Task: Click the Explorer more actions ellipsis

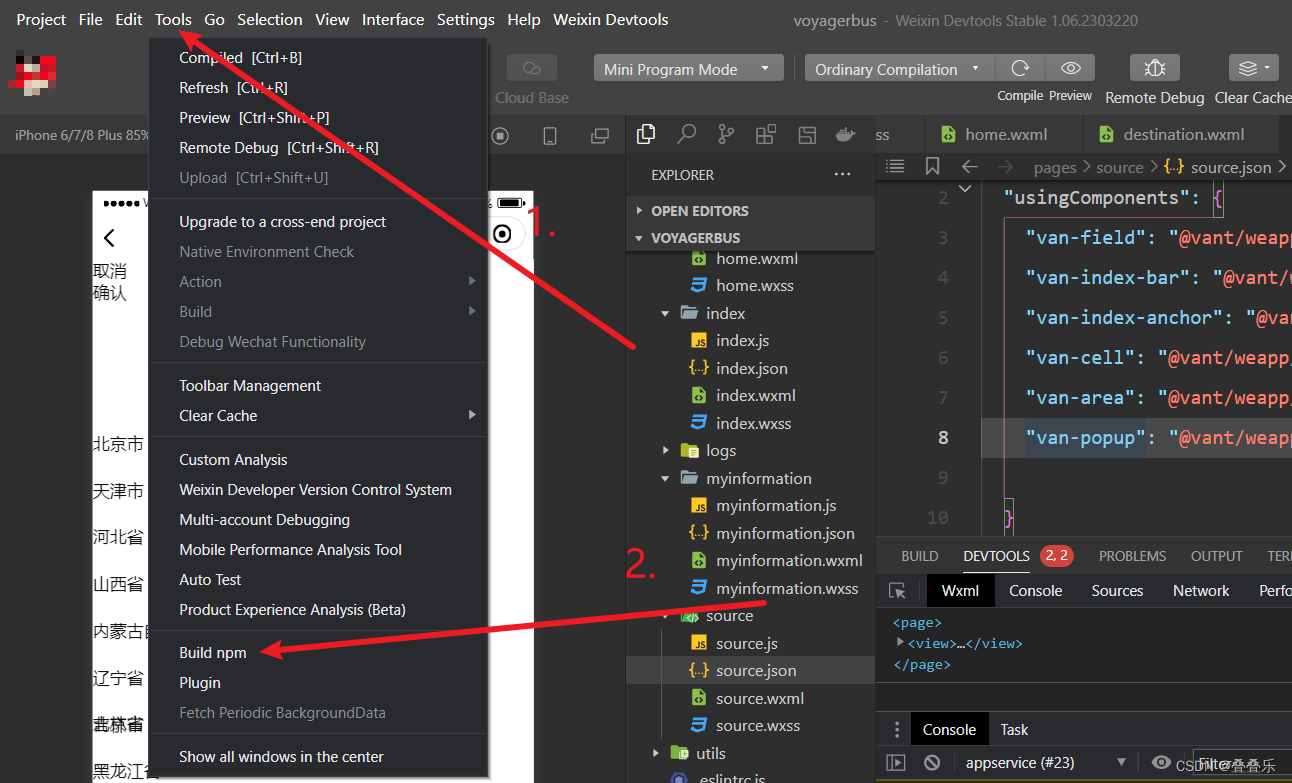Action: pos(842,175)
